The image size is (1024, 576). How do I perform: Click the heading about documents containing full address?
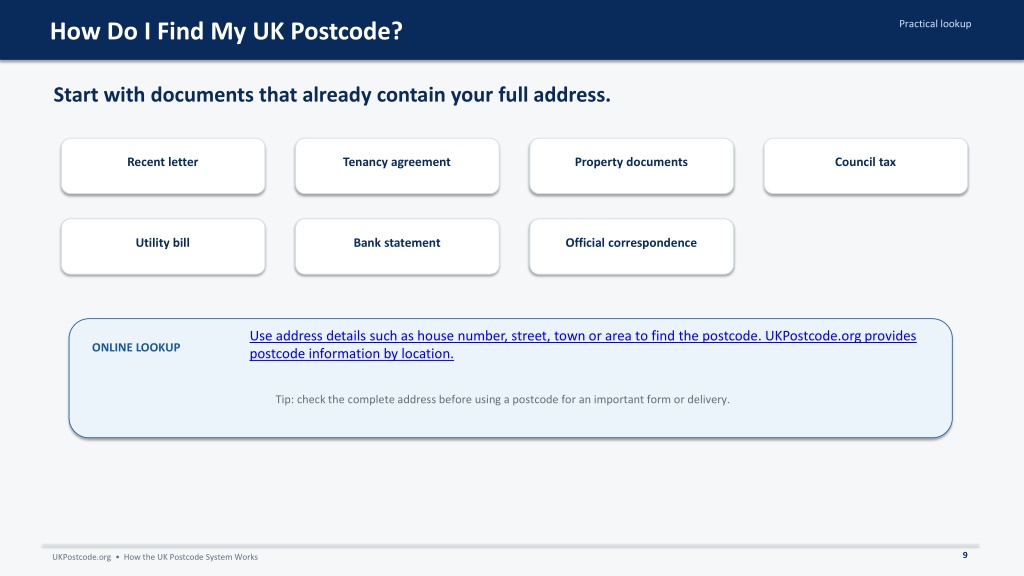tap(332, 95)
